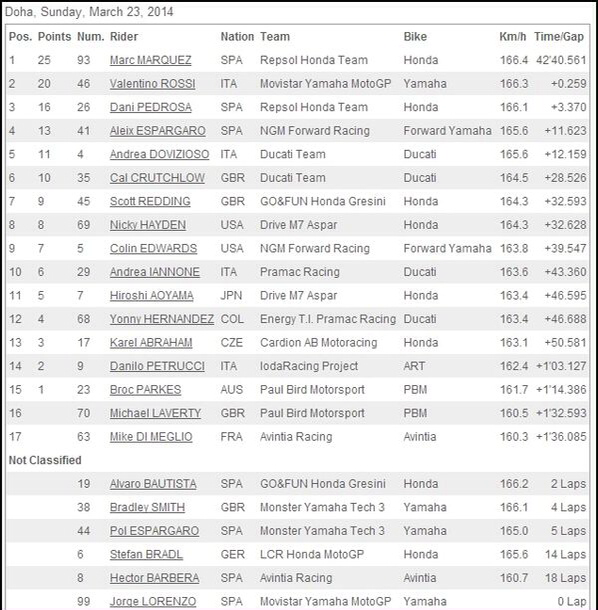Image resolution: width=598 pixels, height=610 pixels.
Task: Select Colin EDWARDS rider name
Action: 153,249
